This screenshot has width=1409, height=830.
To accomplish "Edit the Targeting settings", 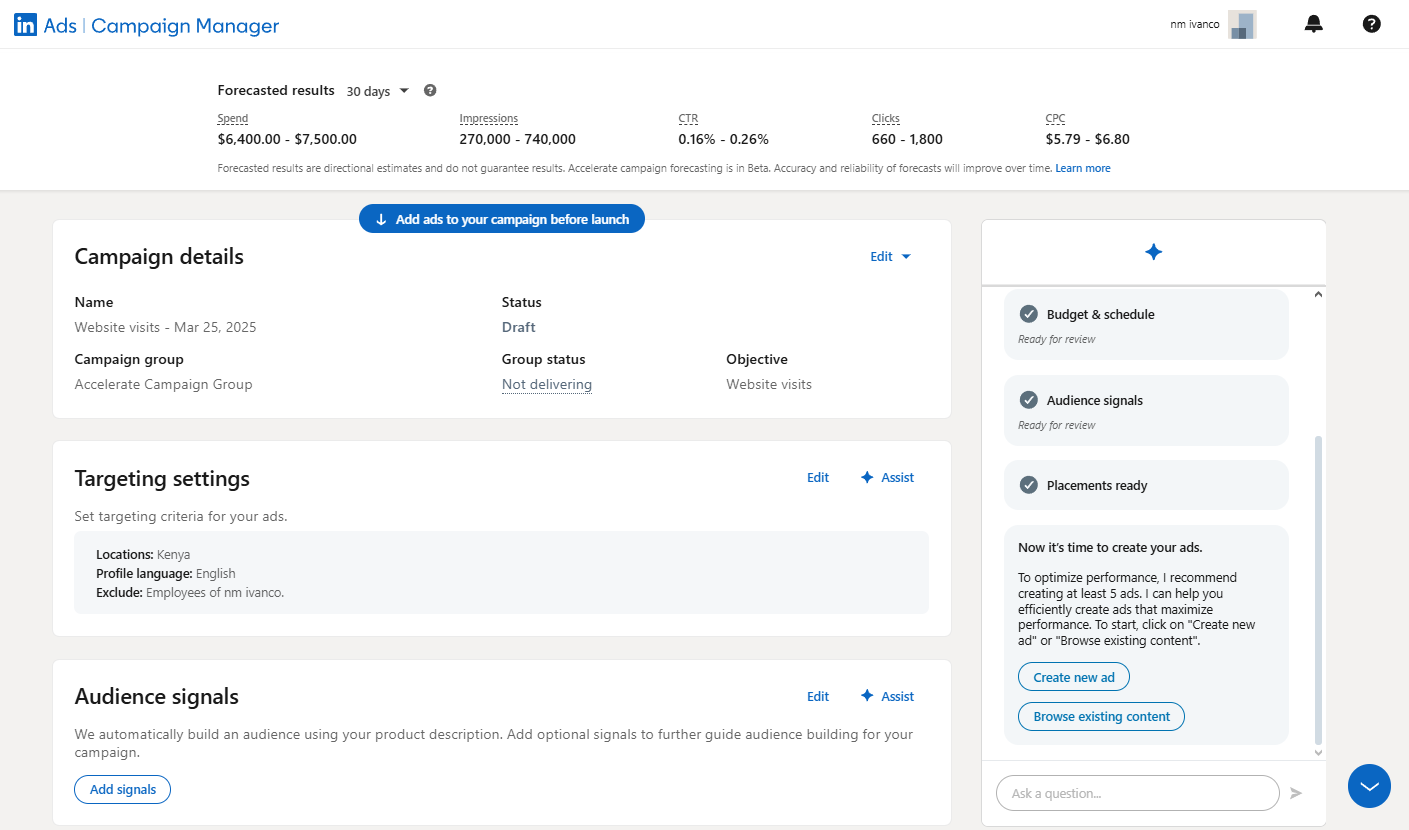I will [818, 478].
